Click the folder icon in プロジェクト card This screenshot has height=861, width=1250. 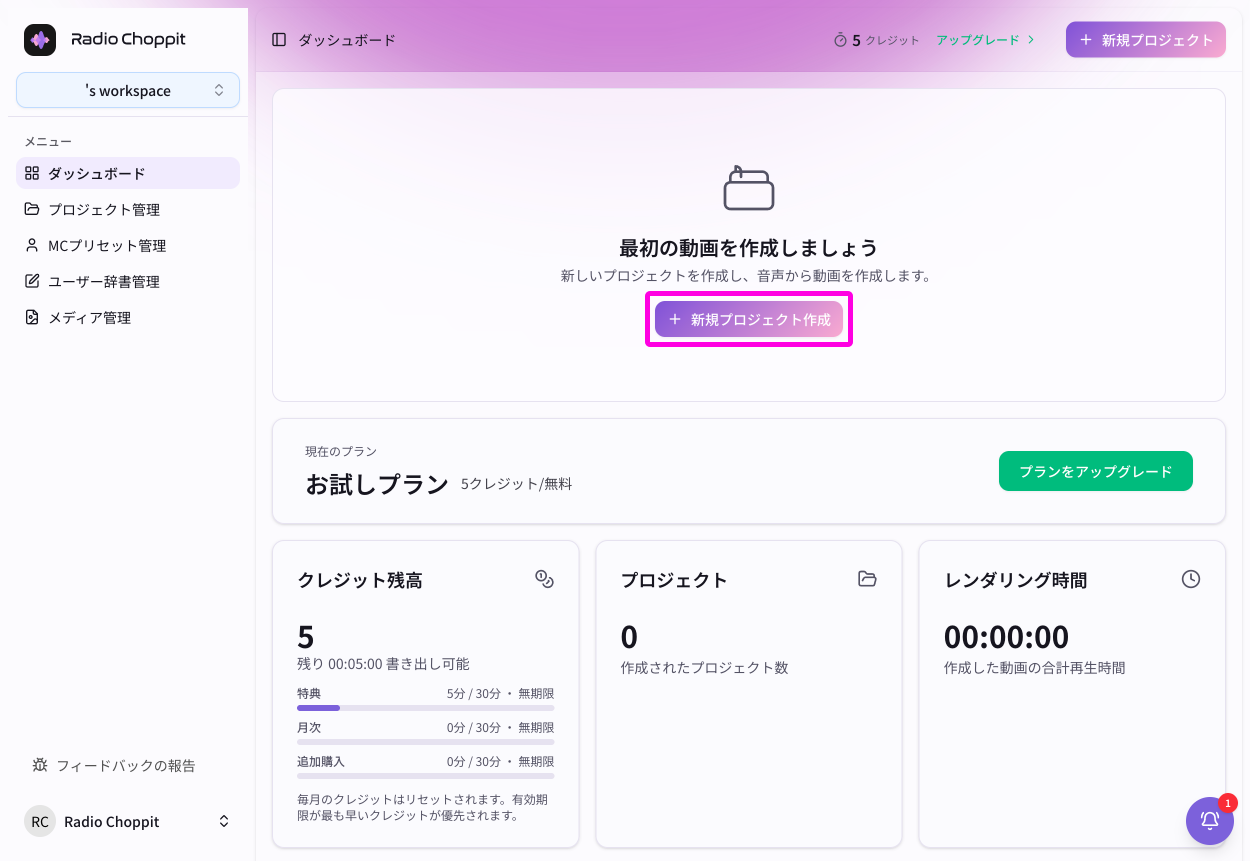867,579
